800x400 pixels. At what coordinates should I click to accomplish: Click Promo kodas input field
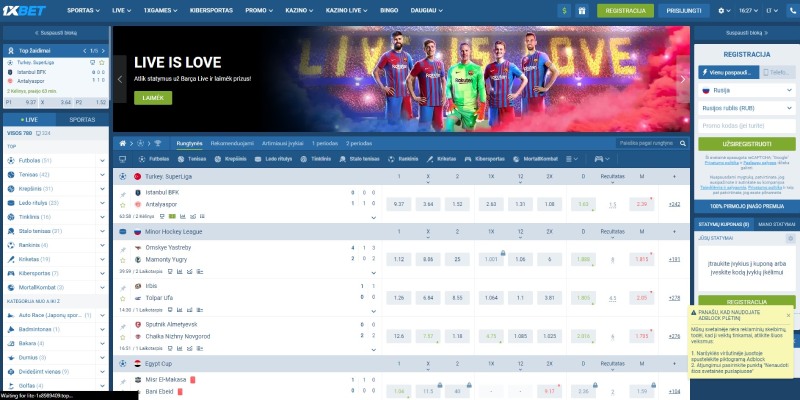[746, 126]
